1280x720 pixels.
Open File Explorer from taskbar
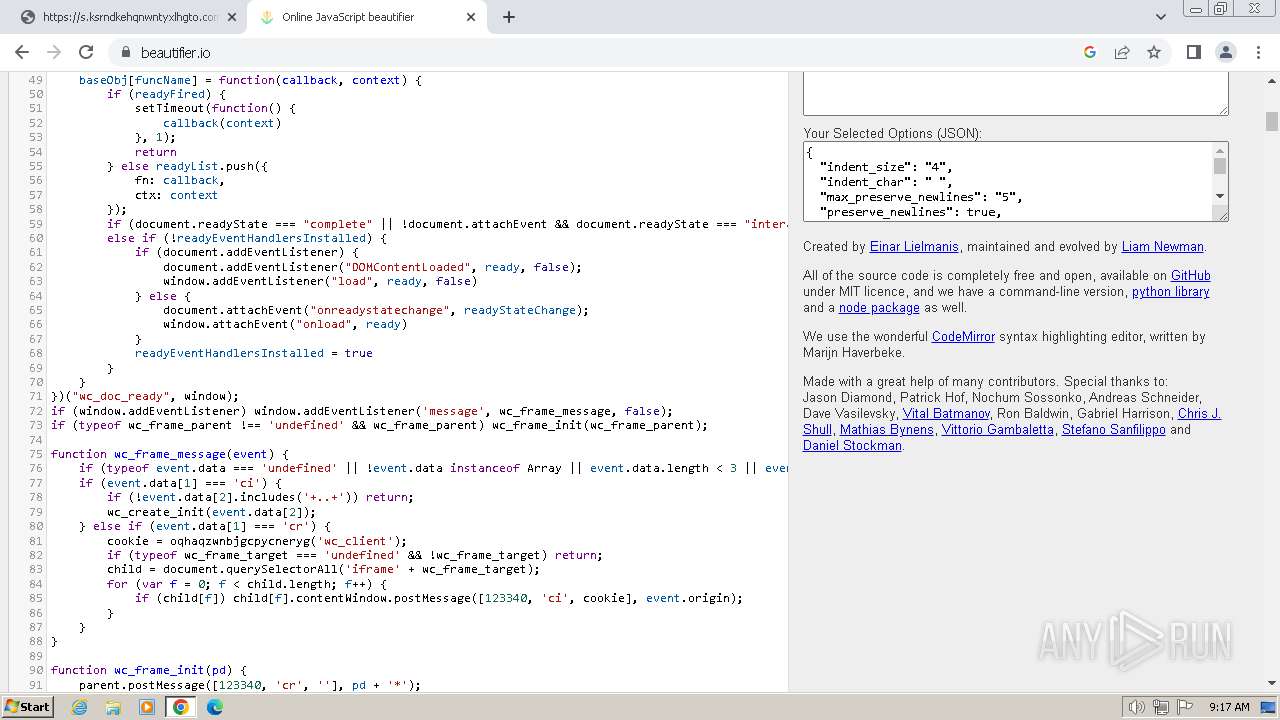click(113, 707)
